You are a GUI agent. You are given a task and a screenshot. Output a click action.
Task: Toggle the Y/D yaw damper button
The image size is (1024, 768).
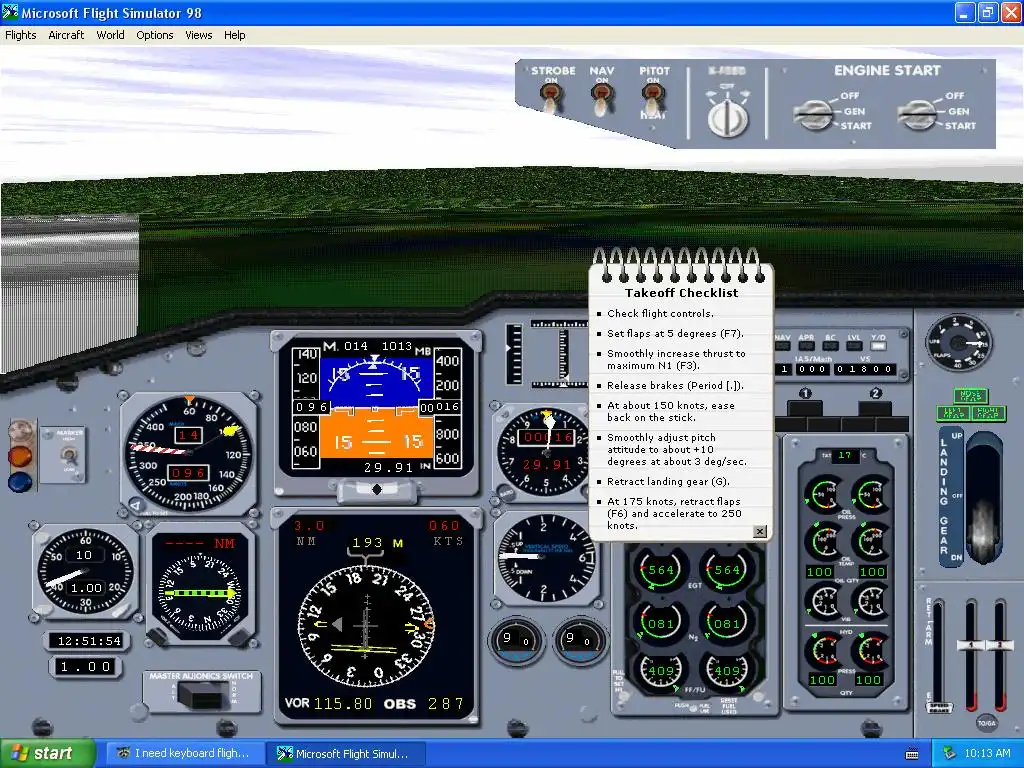[x=878, y=346]
